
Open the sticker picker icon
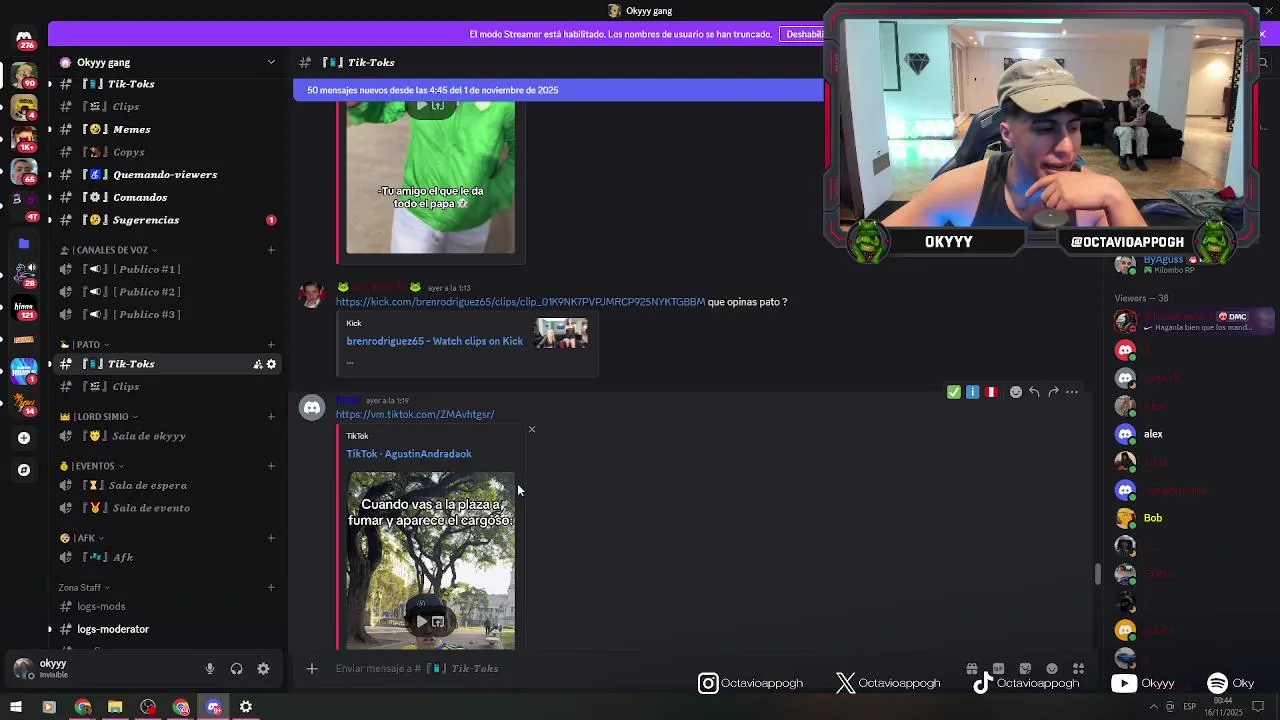point(1025,669)
